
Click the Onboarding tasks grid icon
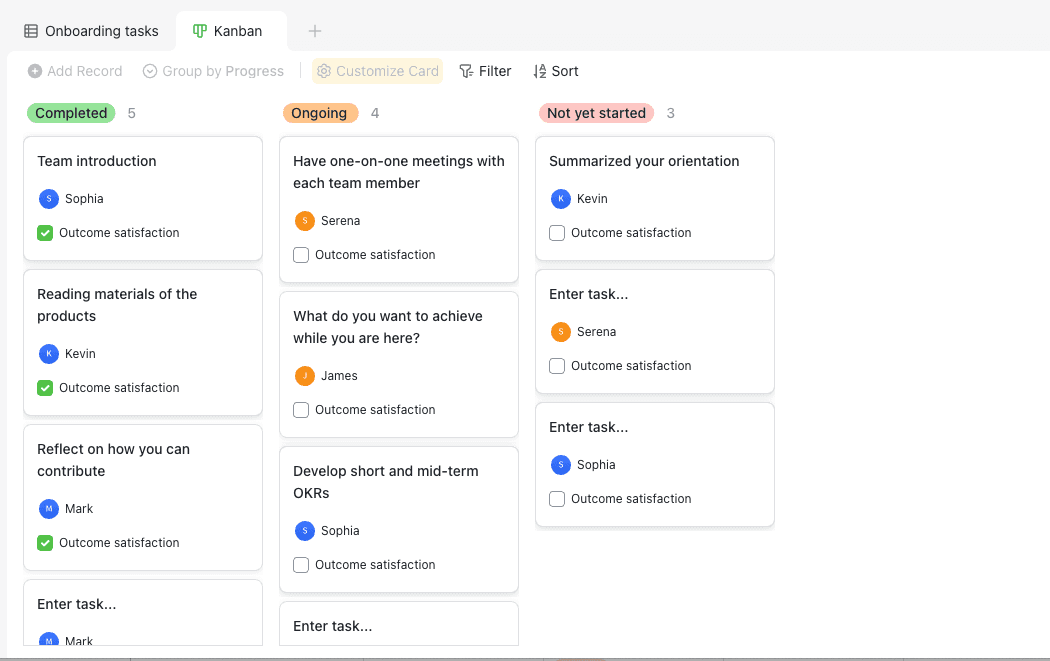31,31
